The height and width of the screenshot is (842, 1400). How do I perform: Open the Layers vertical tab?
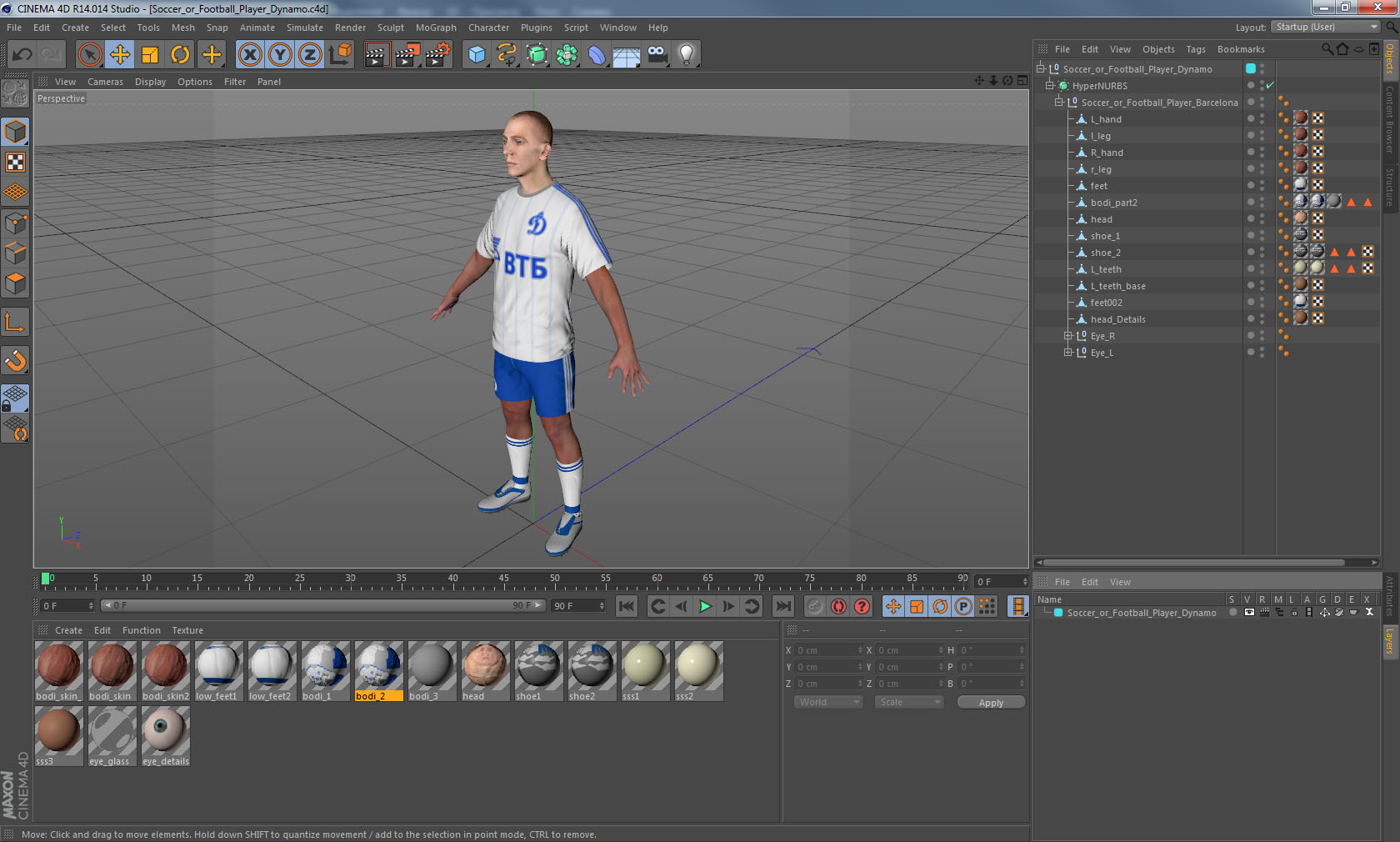click(x=1390, y=642)
